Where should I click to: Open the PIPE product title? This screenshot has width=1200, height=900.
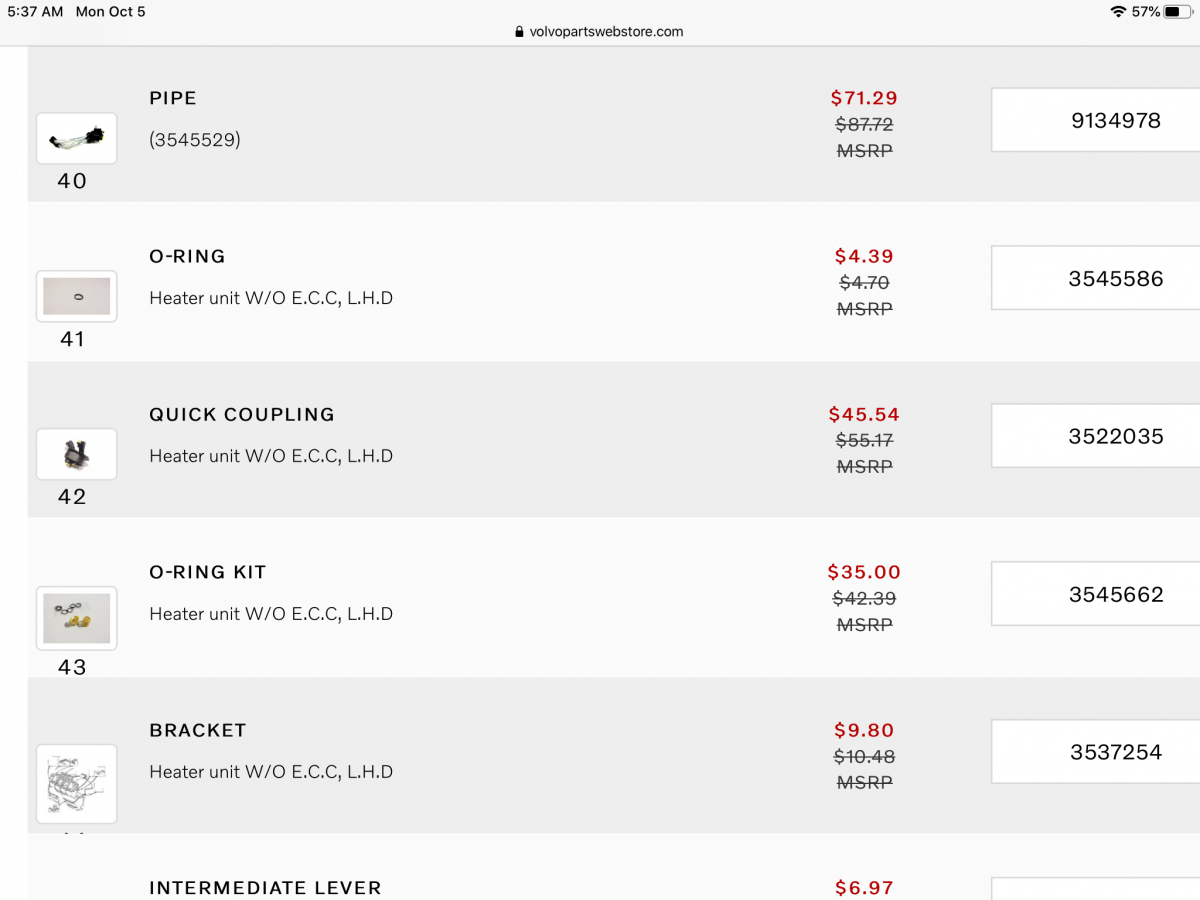(173, 98)
